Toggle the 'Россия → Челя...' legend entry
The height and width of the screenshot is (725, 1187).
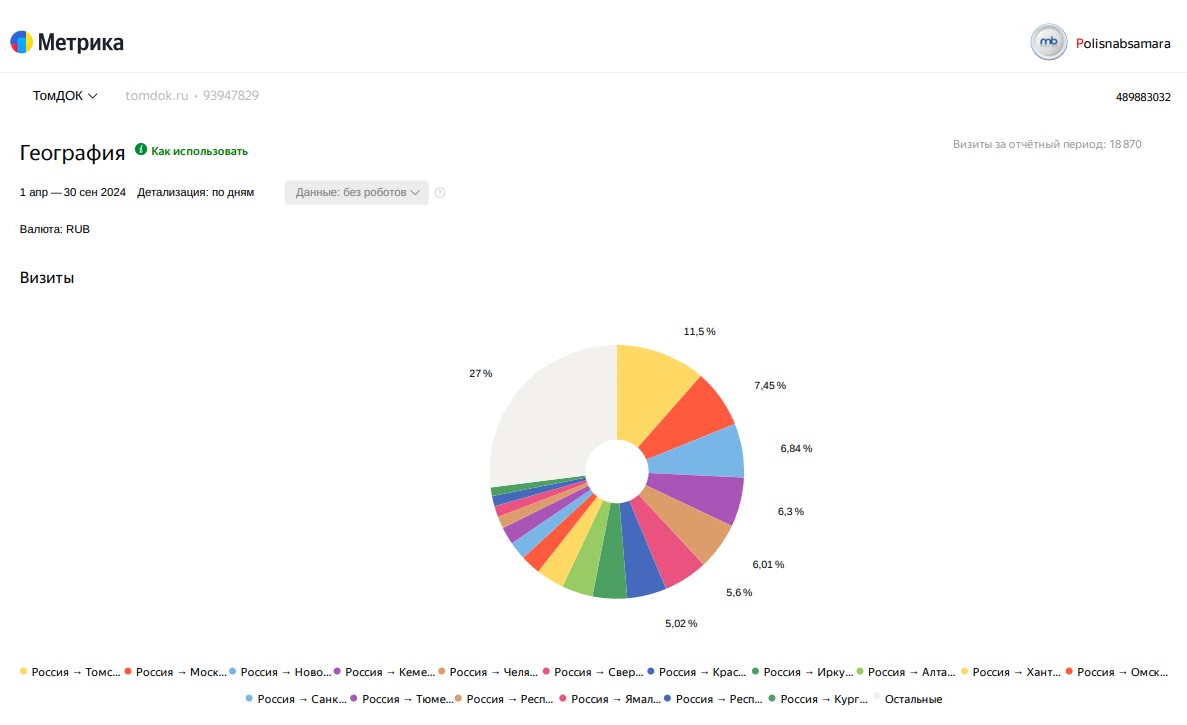[489, 672]
